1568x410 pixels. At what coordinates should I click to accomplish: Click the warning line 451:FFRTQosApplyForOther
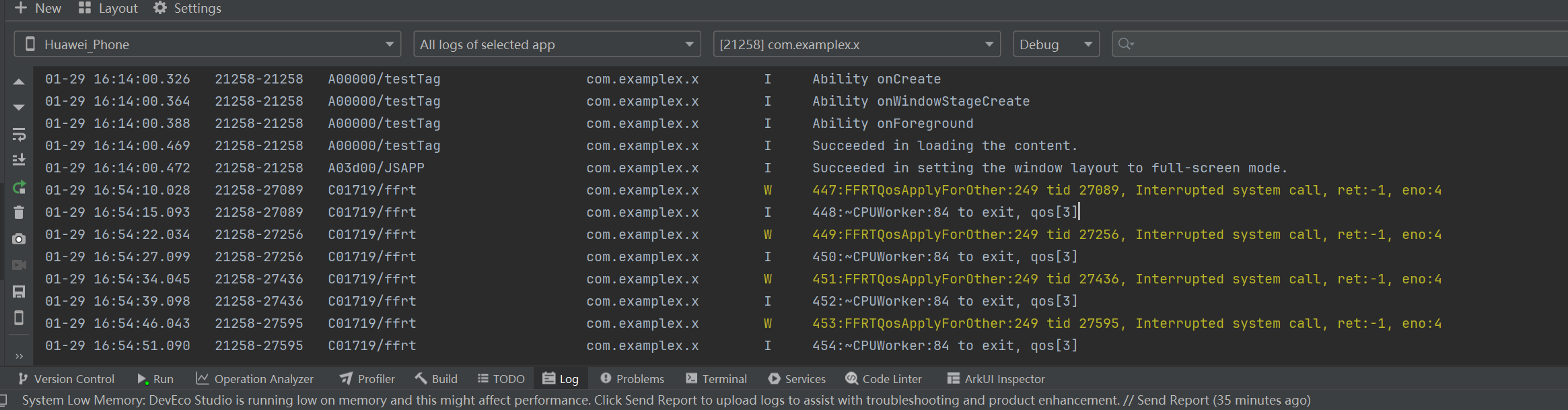(x=1127, y=279)
